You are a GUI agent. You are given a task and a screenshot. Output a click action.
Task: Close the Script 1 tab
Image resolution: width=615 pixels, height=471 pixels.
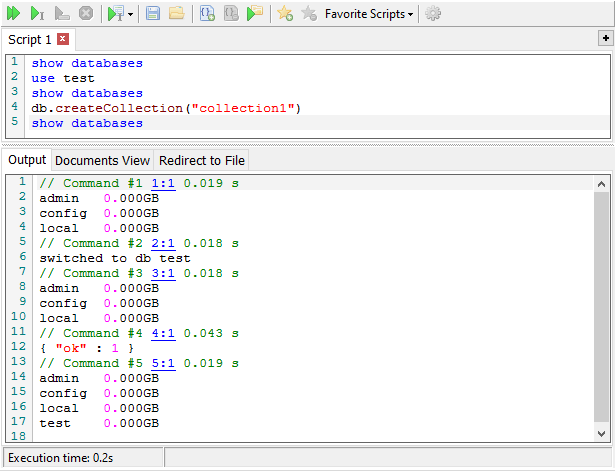(x=62, y=39)
